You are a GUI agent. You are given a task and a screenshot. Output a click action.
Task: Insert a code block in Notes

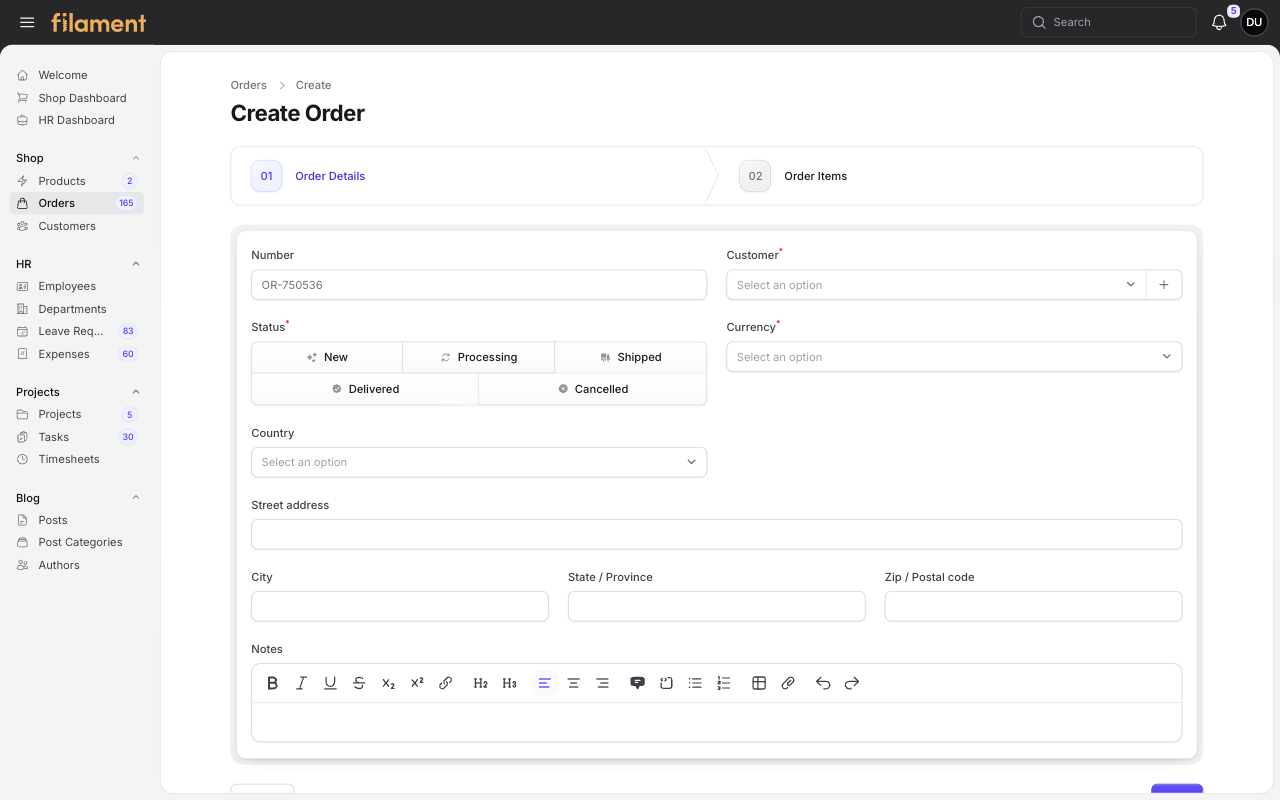click(x=666, y=683)
